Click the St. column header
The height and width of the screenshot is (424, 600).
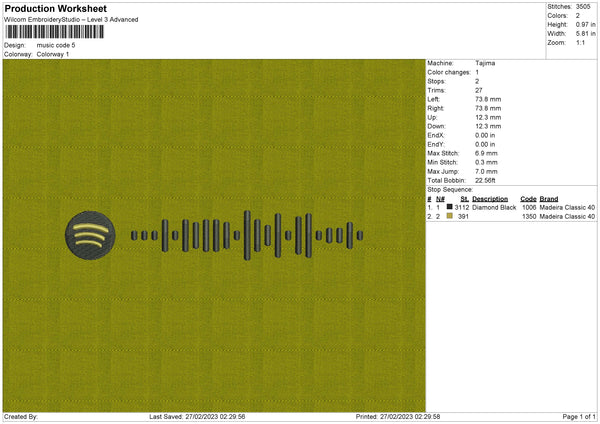tap(465, 199)
